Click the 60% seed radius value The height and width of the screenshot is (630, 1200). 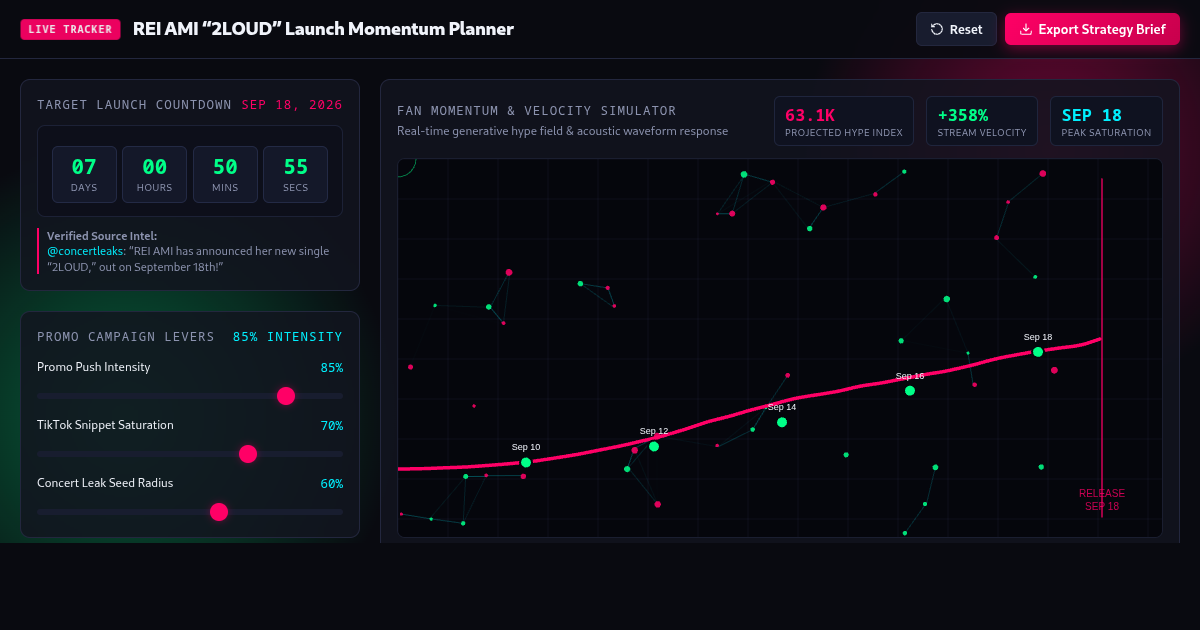coord(332,484)
